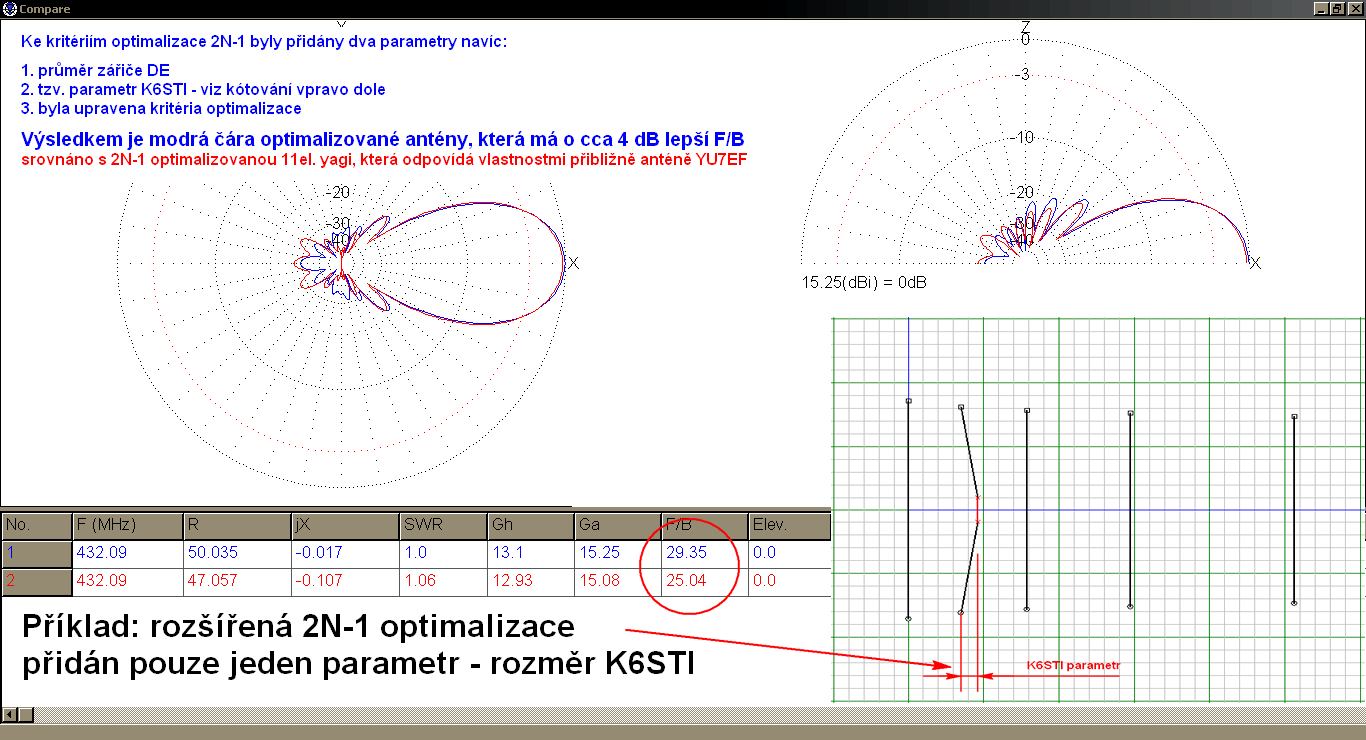The width and height of the screenshot is (1366, 740).
Task: Click the horizontal scrollbar left arrow
Action: tap(9, 714)
